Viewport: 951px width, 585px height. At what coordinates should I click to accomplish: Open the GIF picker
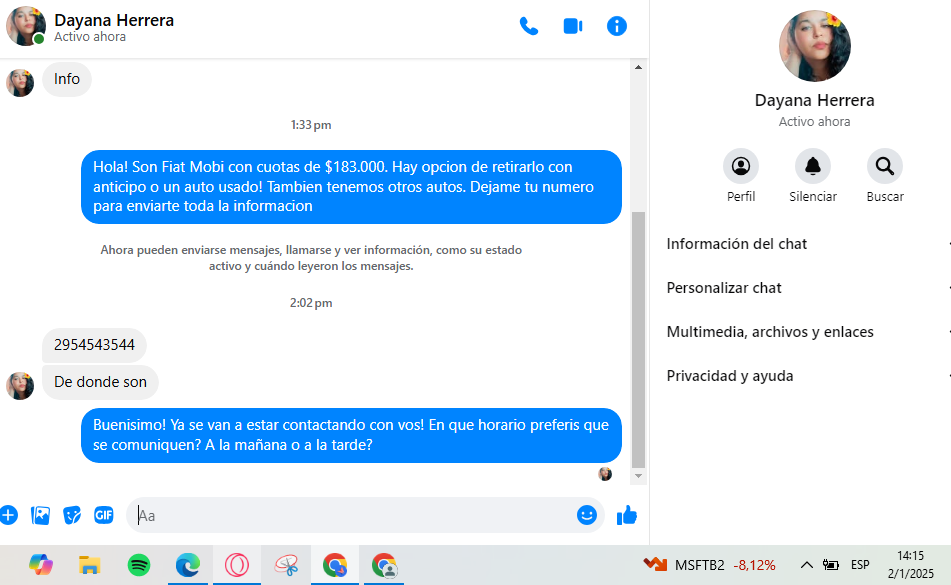tap(104, 515)
